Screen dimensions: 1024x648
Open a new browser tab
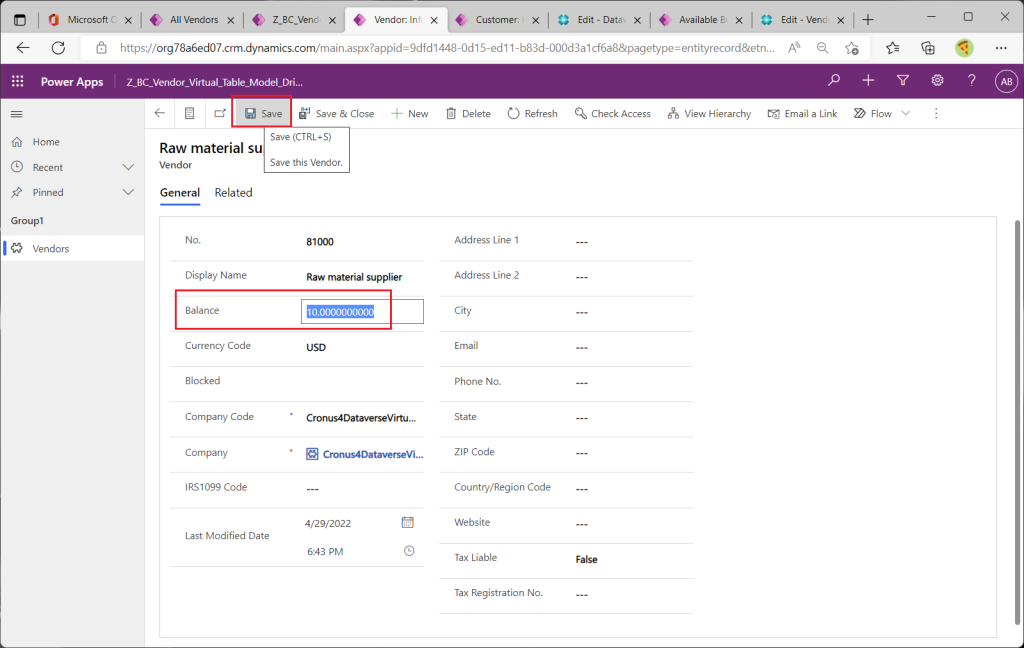867,20
